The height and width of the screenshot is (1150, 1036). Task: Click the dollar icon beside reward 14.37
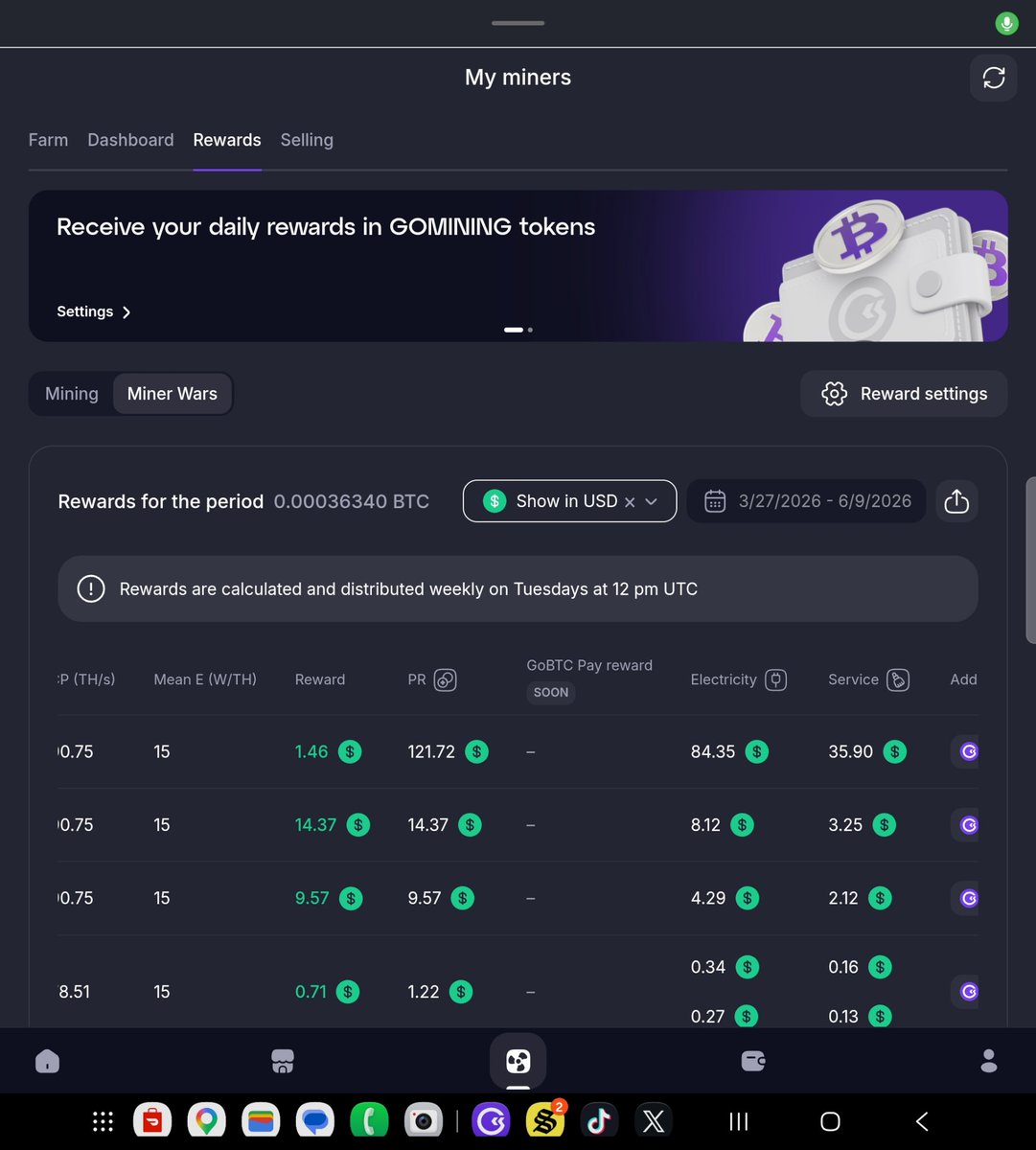(357, 825)
